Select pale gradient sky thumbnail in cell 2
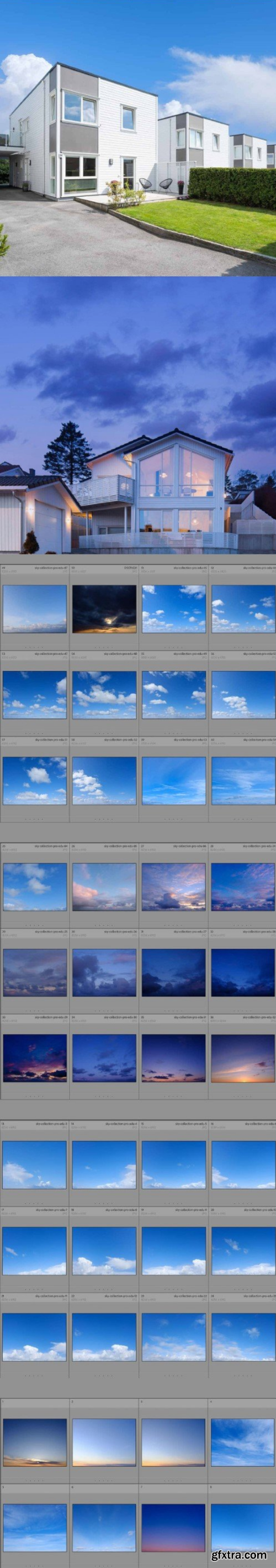 coord(104,1443)
